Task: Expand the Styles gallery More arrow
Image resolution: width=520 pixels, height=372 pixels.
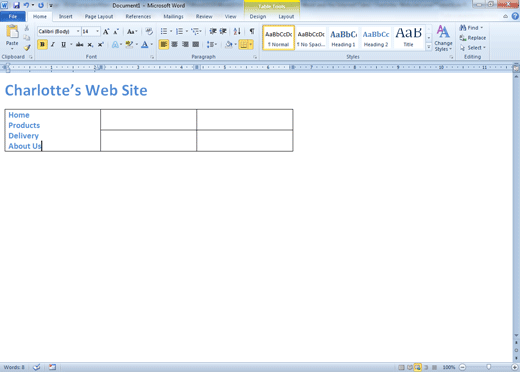Action: click(x=429, y=47)
